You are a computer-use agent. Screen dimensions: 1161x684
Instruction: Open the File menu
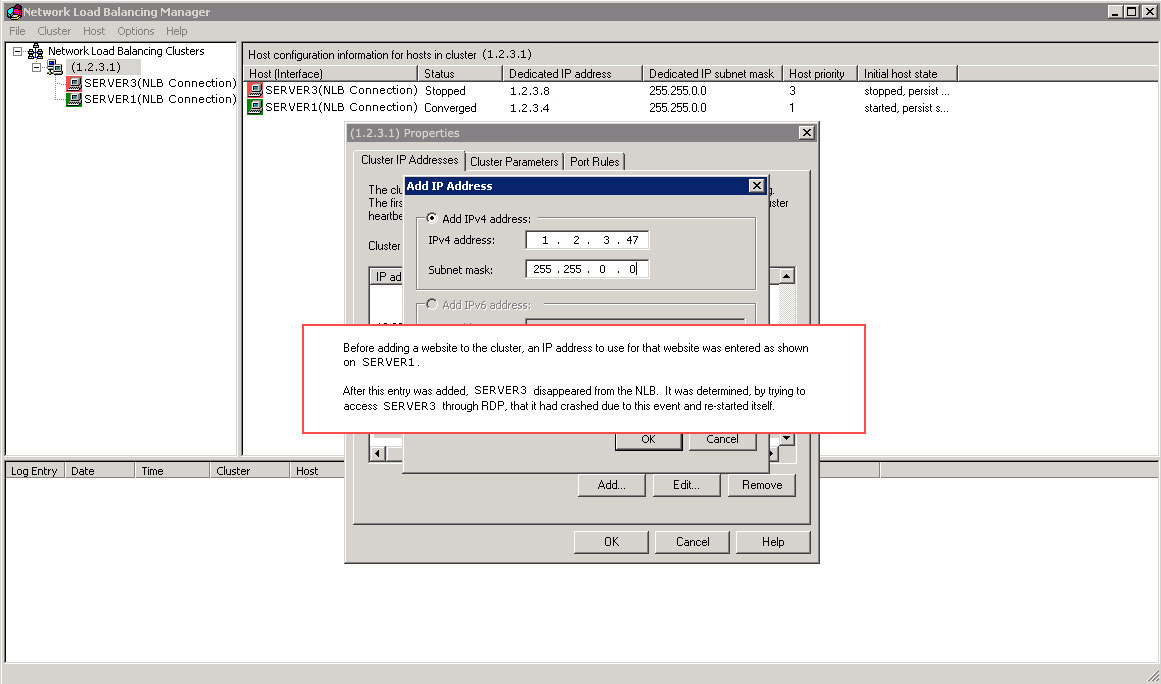point(17,31)
